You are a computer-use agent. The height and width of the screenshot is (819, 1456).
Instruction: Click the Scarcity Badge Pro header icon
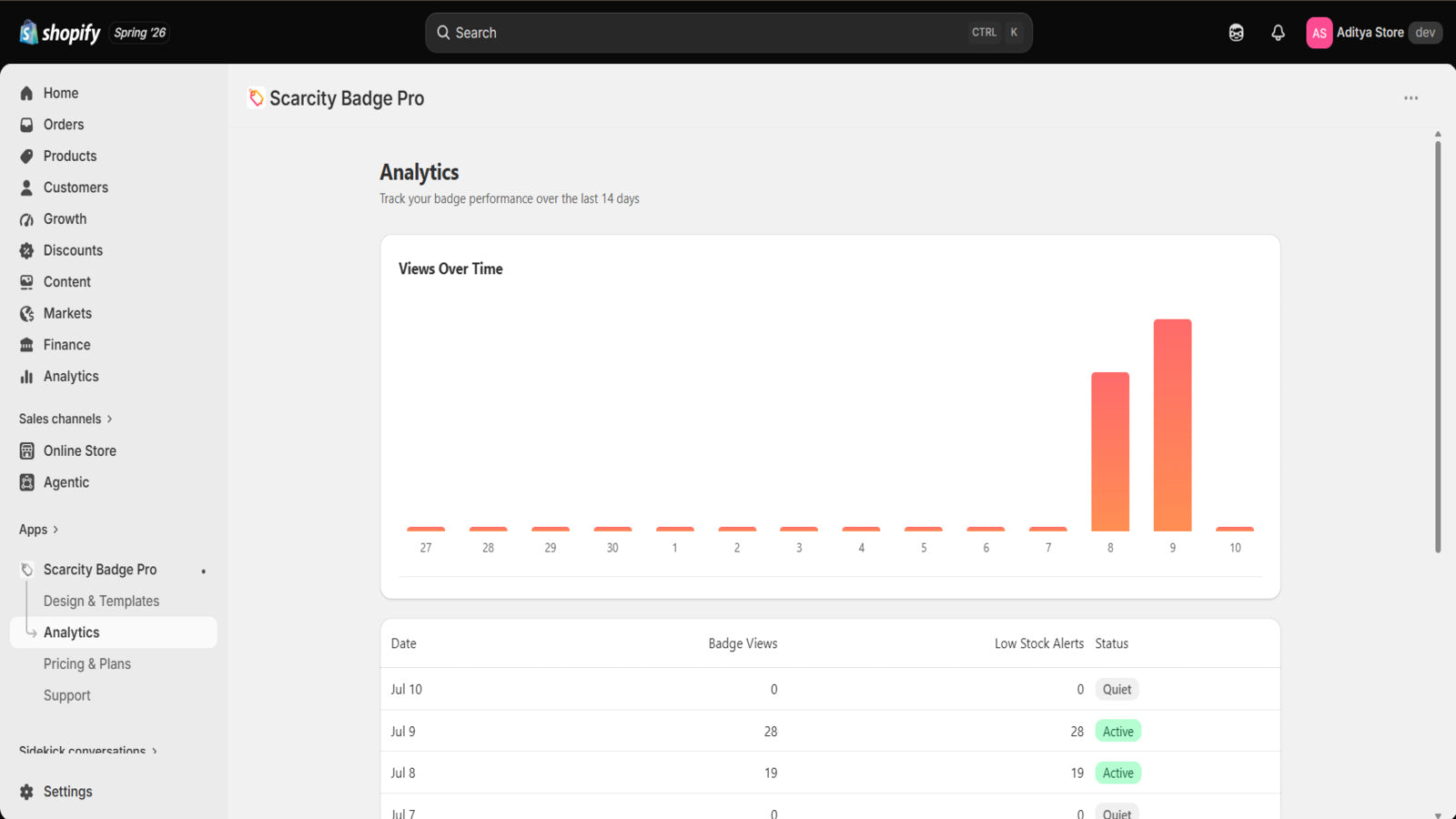click(257, 98)
